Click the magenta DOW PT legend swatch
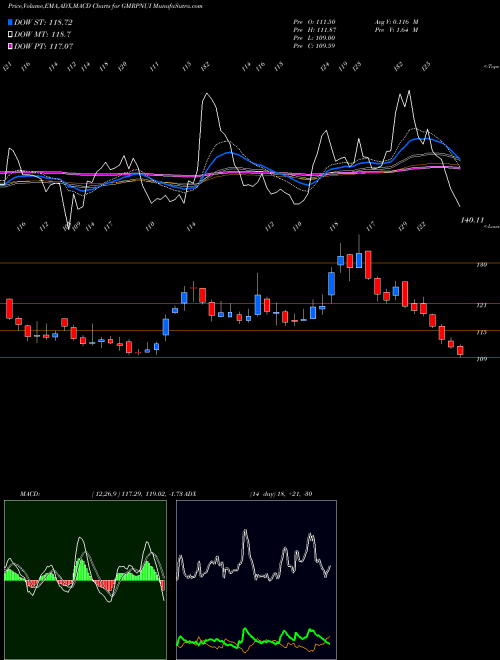 (10, 46)
